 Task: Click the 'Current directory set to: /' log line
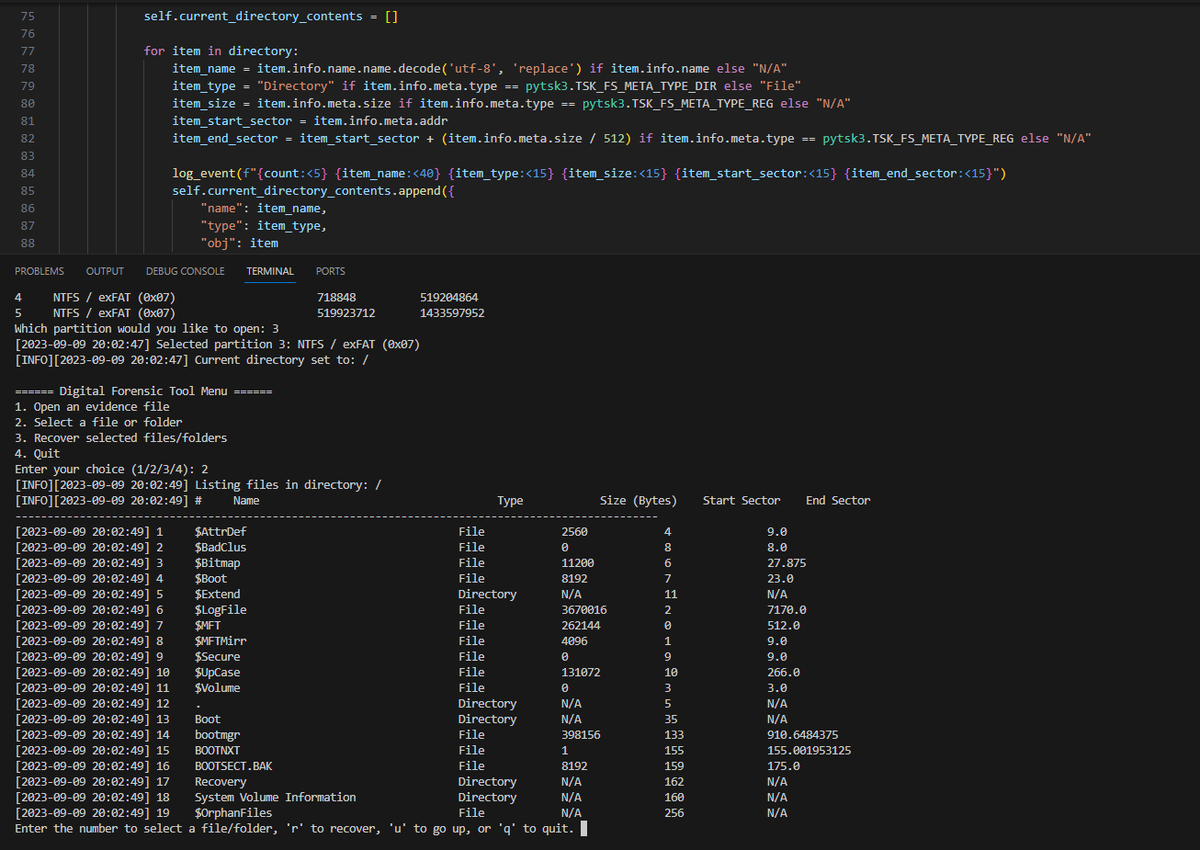[192, 360]
